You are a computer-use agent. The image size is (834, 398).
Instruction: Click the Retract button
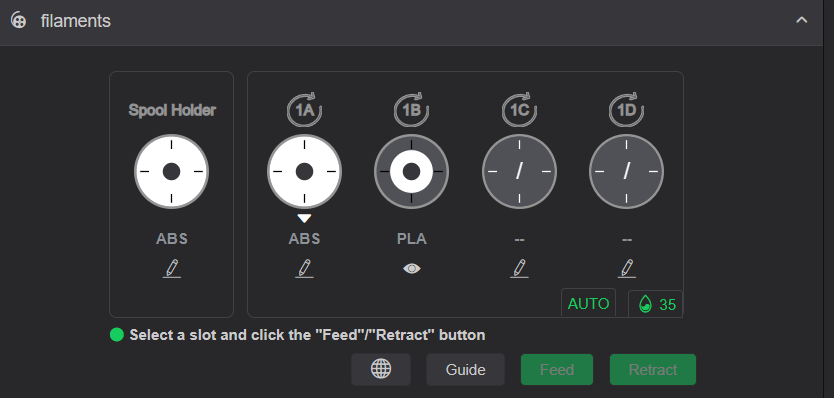653,369
